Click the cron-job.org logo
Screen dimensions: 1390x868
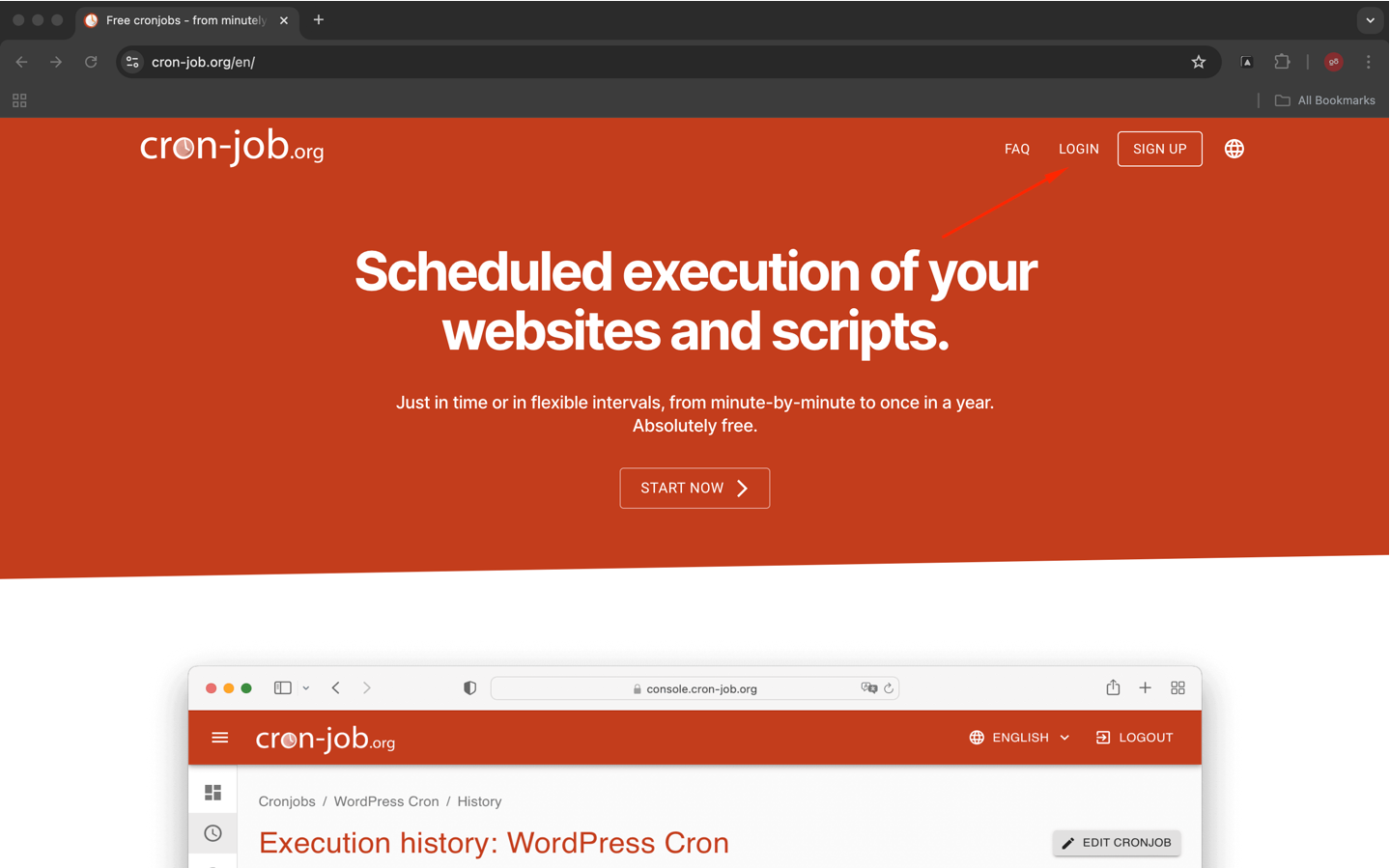232,147
